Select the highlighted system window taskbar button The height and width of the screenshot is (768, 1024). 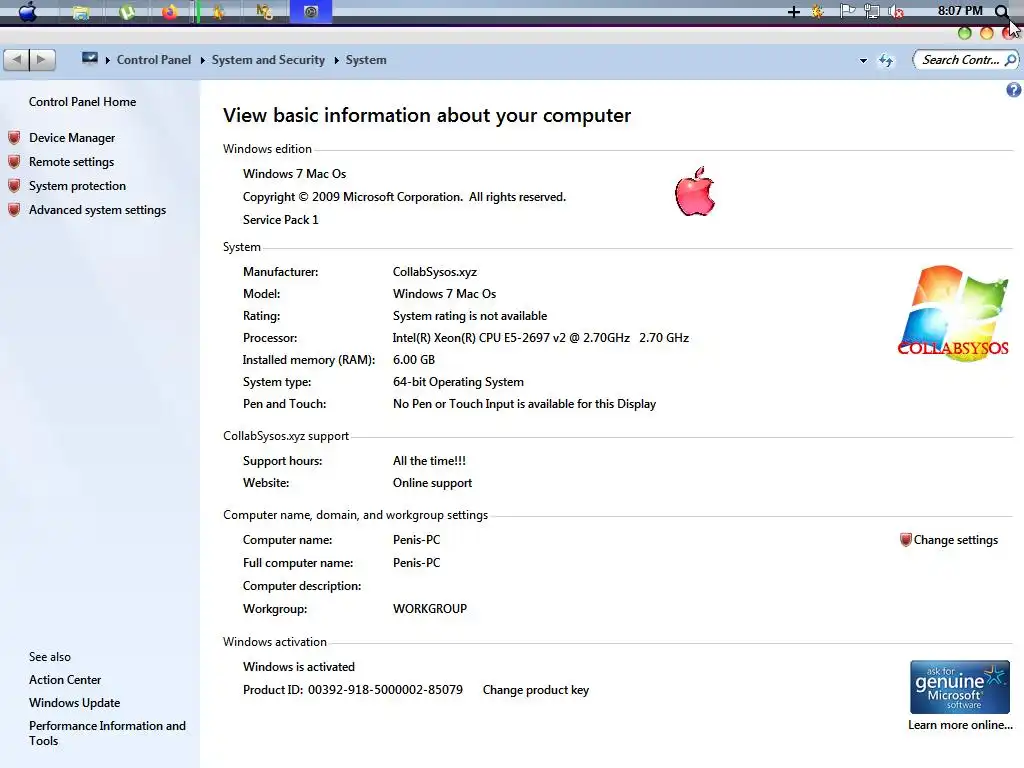point(311,12)
